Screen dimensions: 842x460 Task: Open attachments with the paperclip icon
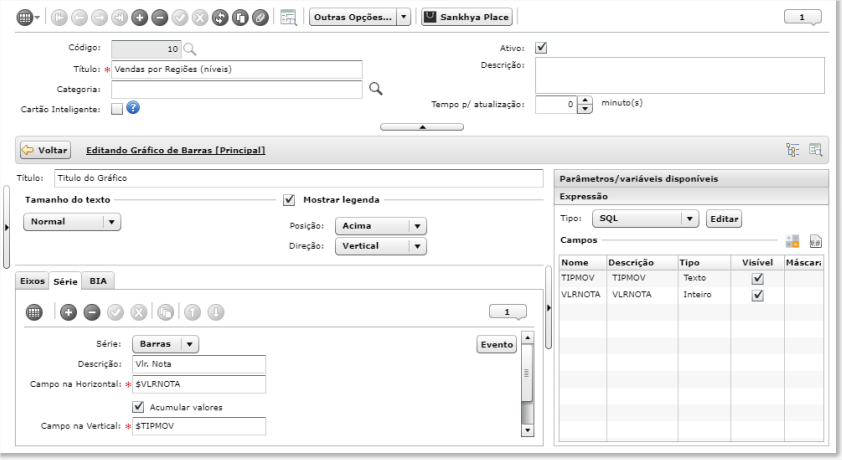pyautogui.click(x=260, y=18)
